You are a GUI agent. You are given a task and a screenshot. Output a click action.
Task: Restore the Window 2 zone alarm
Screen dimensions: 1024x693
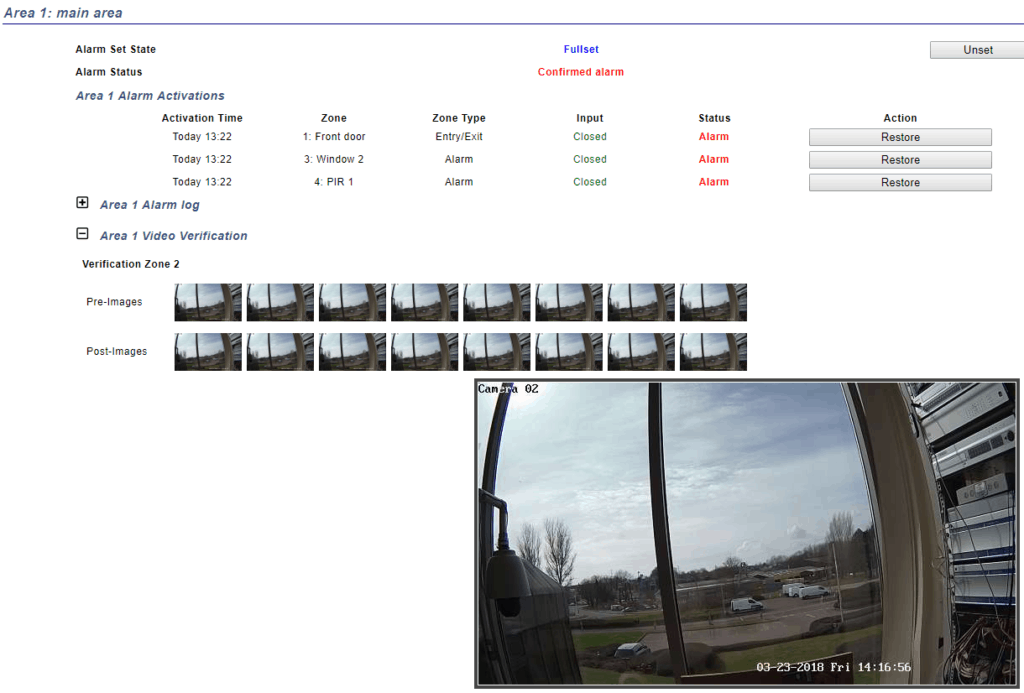click(x=899, y=159)
